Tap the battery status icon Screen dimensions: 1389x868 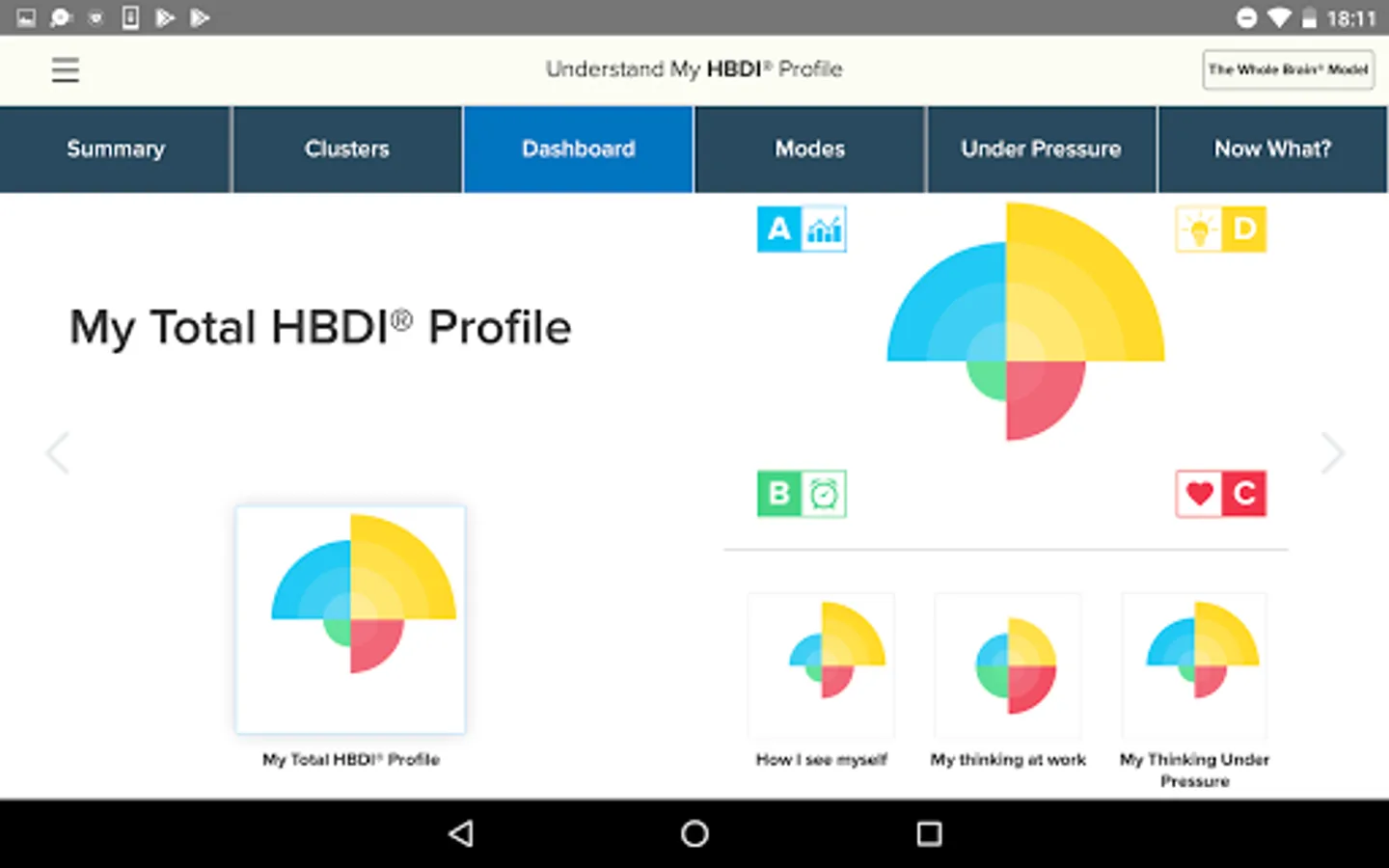(1309, 17)
